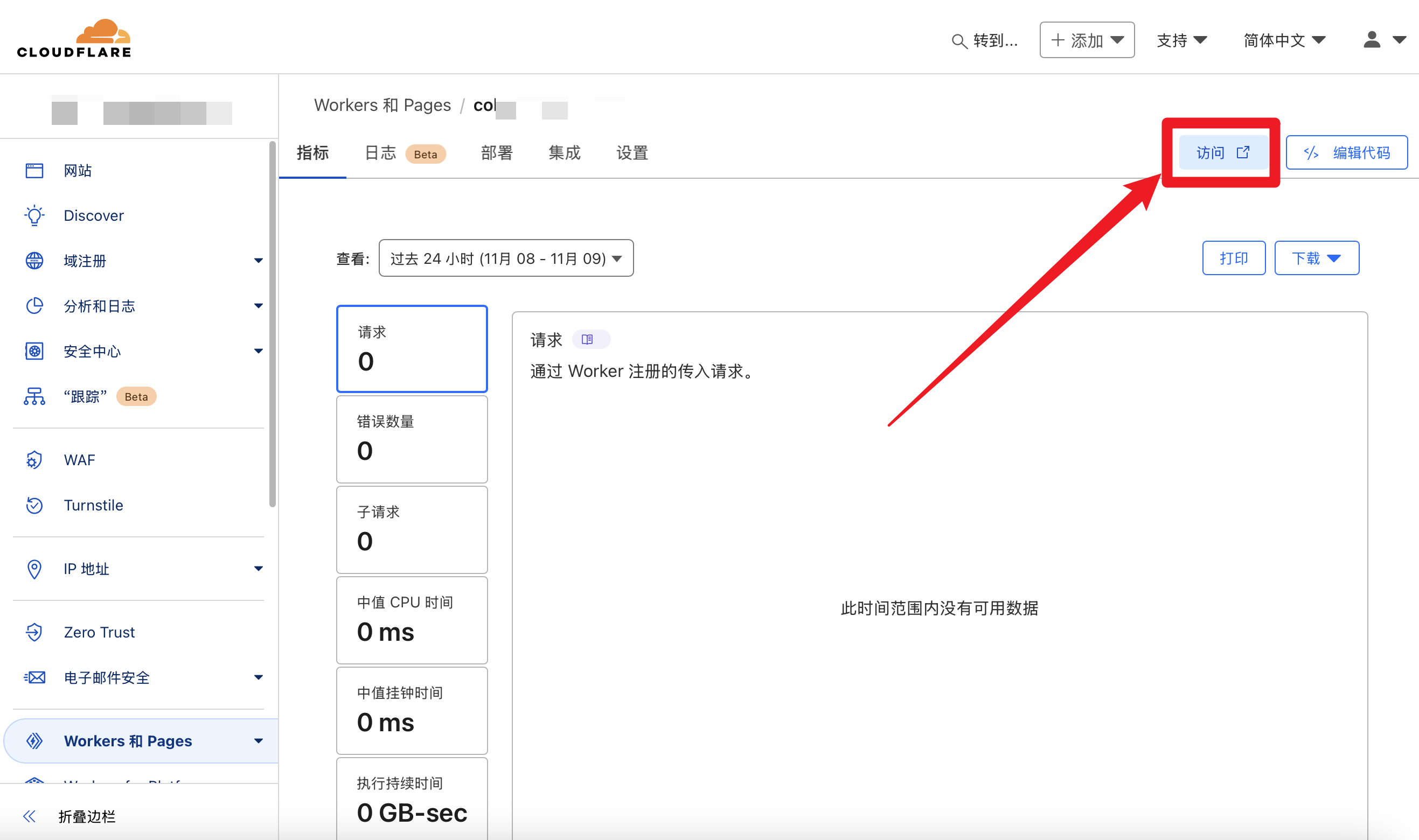Click the 网站 window icon in sidebar
This screenshot has height=840, width=1419.
[x=34, y=170]
